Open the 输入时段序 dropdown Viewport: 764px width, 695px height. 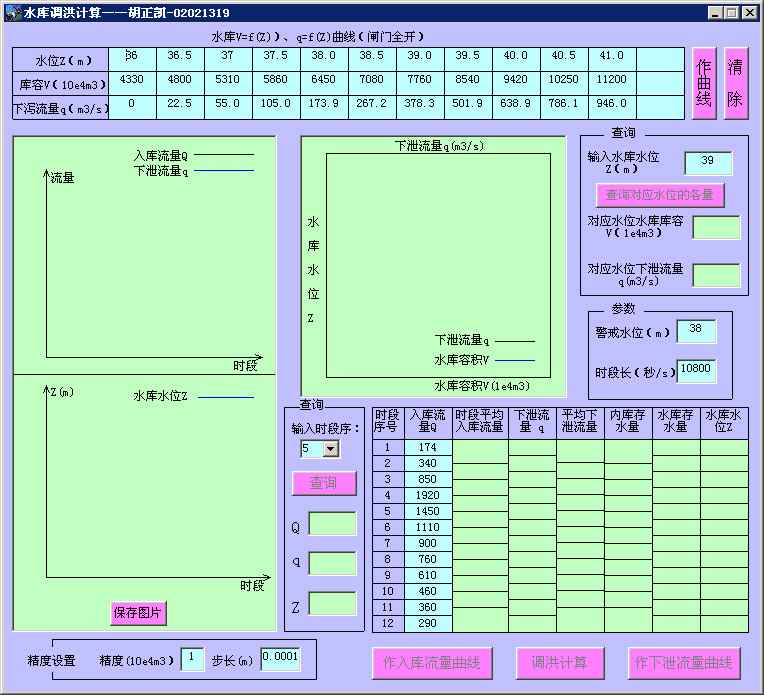point(330,450)
